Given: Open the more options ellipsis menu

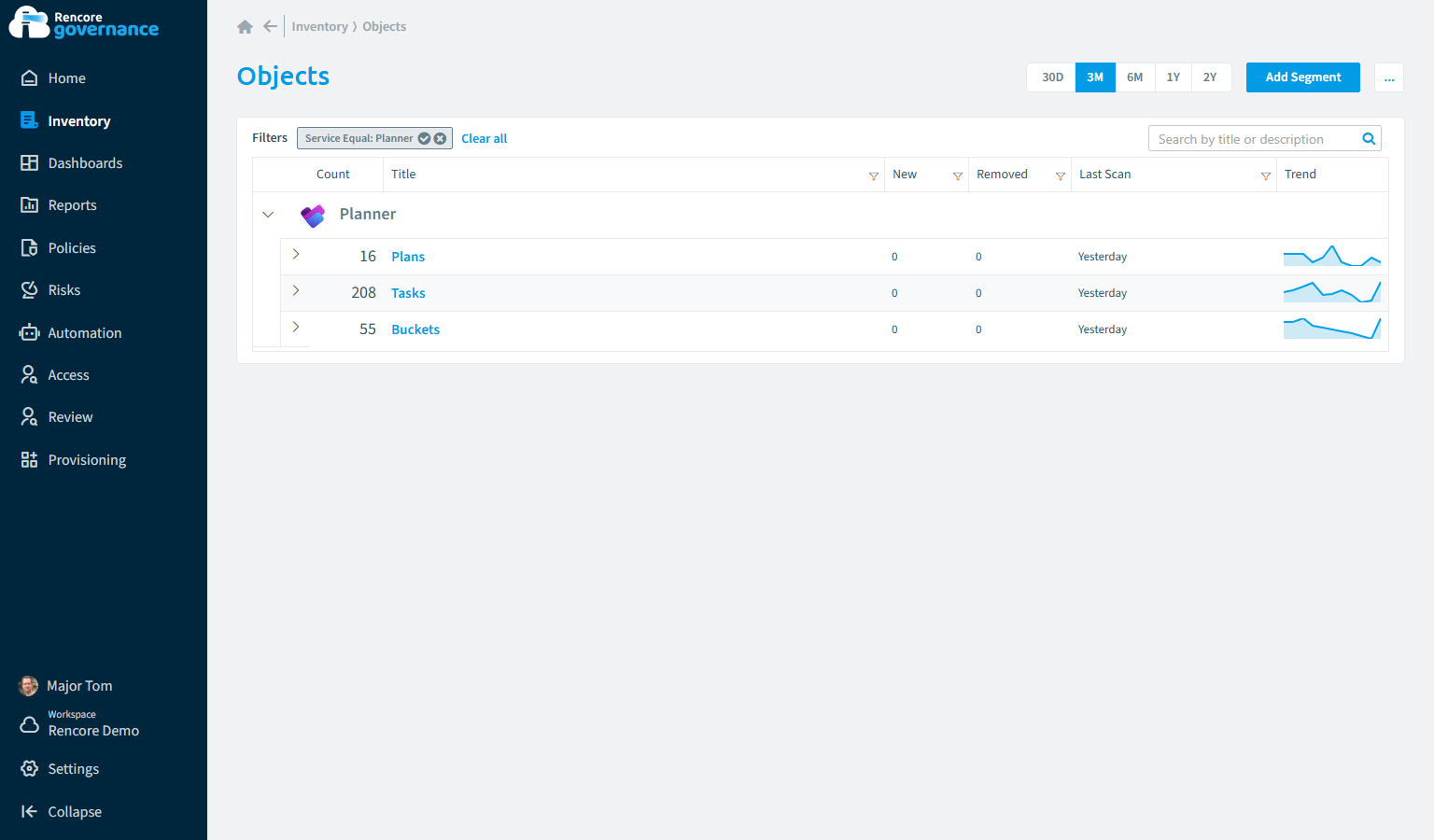Looking at the screenshot, I should (x=1389, y=77).
